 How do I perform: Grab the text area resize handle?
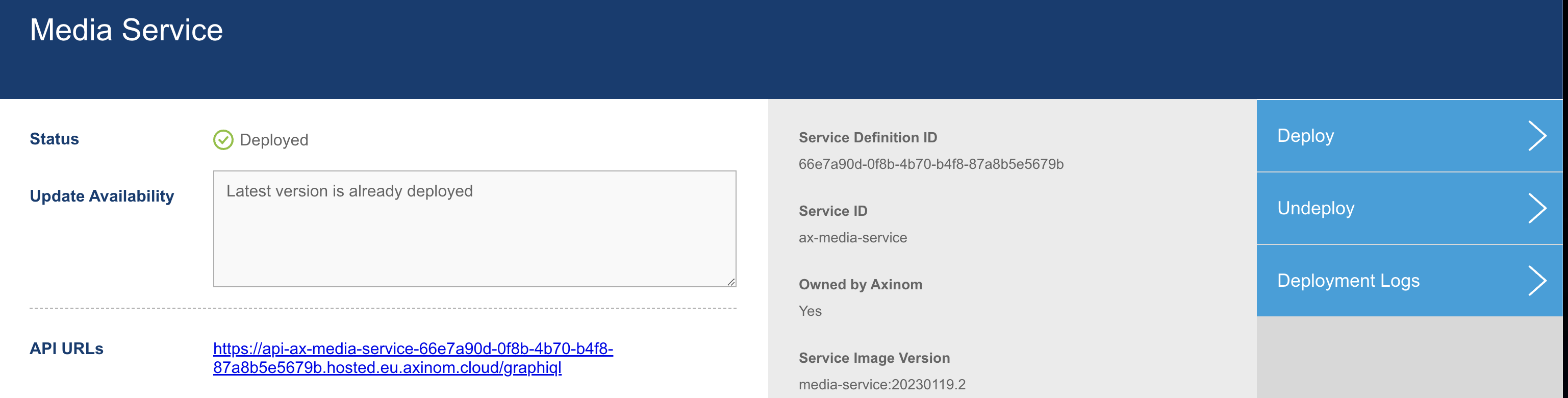coord(730,282)
